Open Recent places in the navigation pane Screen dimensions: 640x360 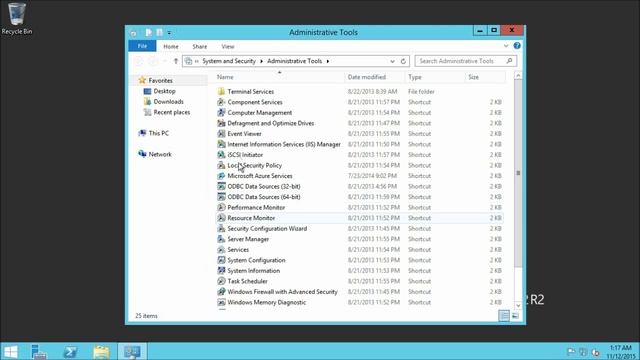click(171, 112)
